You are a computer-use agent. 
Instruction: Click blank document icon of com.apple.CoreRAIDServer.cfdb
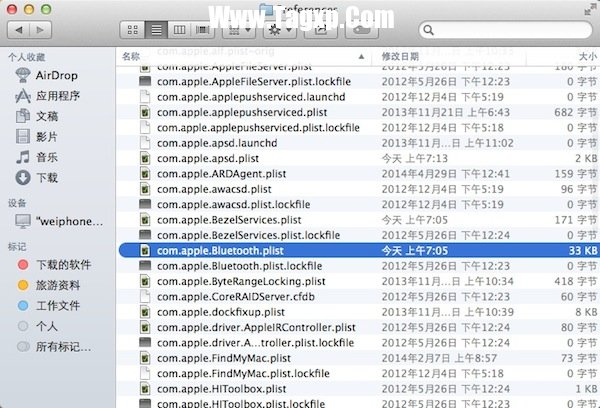click(x=145, y=297)
